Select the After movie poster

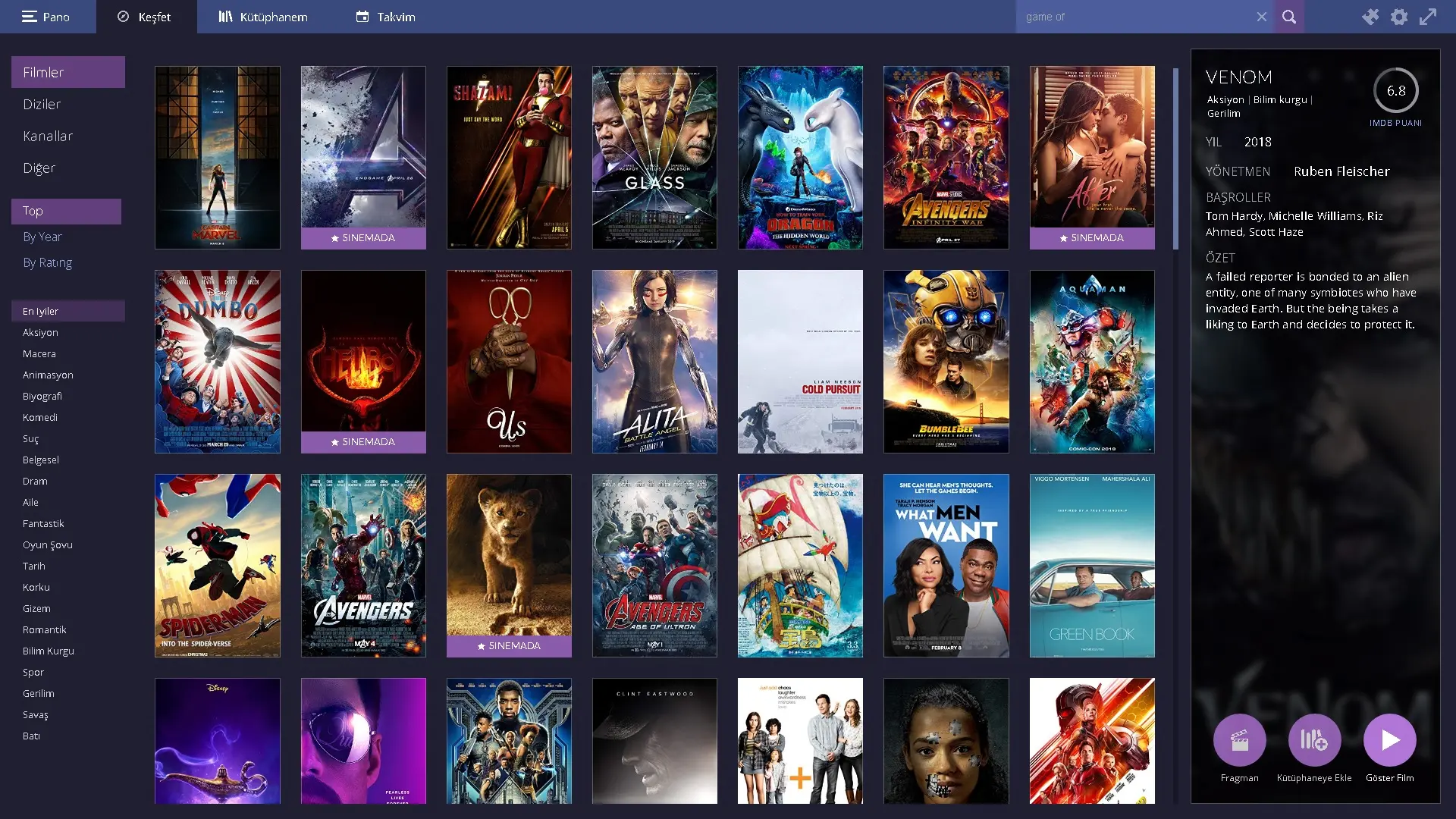[x=1092, y=158]
